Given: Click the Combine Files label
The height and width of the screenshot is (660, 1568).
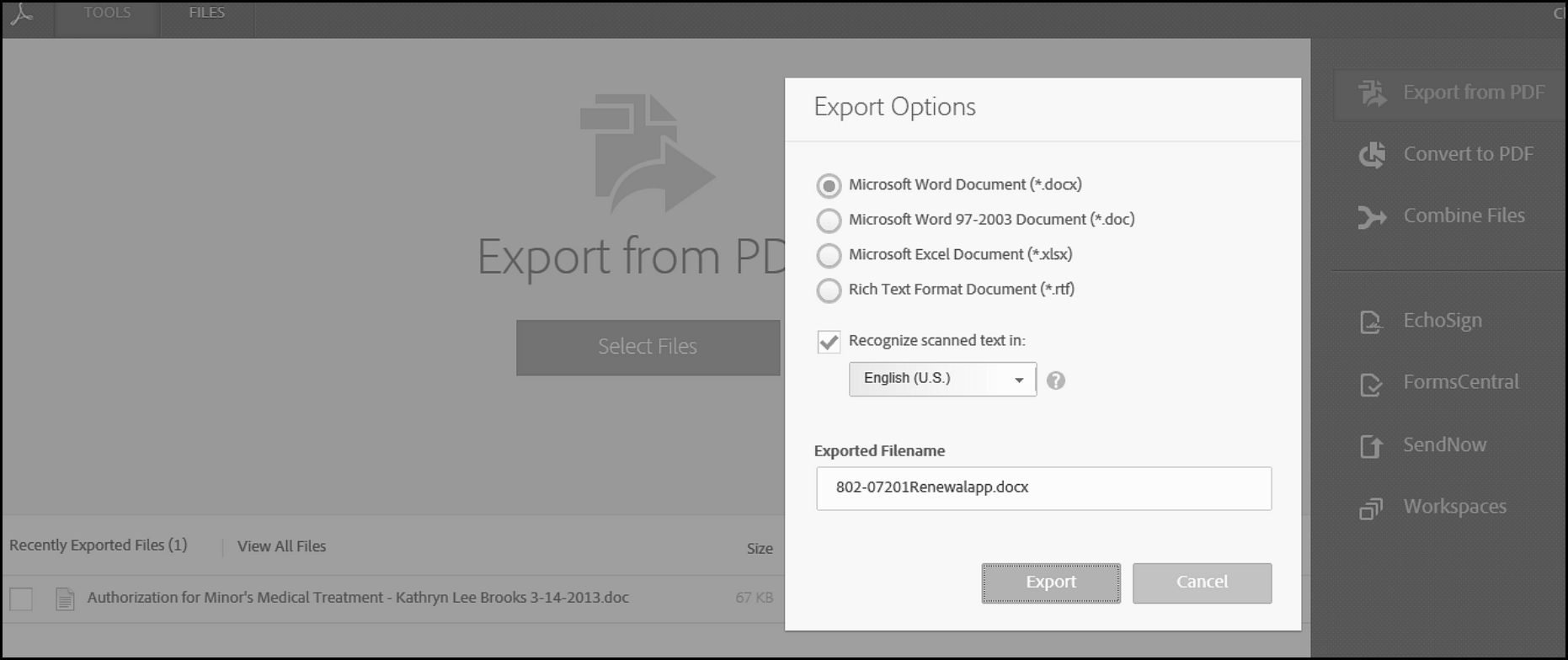Looking at the screenshot, I should [1464, 216].
